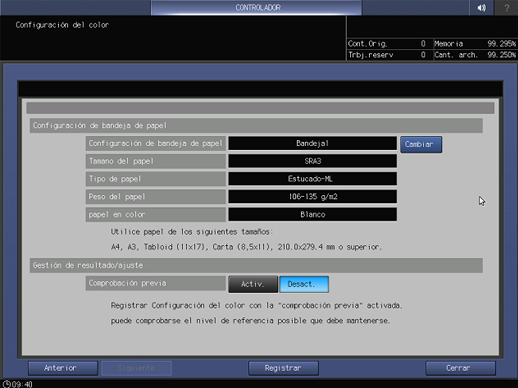Click the greyed-out Siguiente button
The width and height of the screenshot is (518, 388).
[136, 368]
